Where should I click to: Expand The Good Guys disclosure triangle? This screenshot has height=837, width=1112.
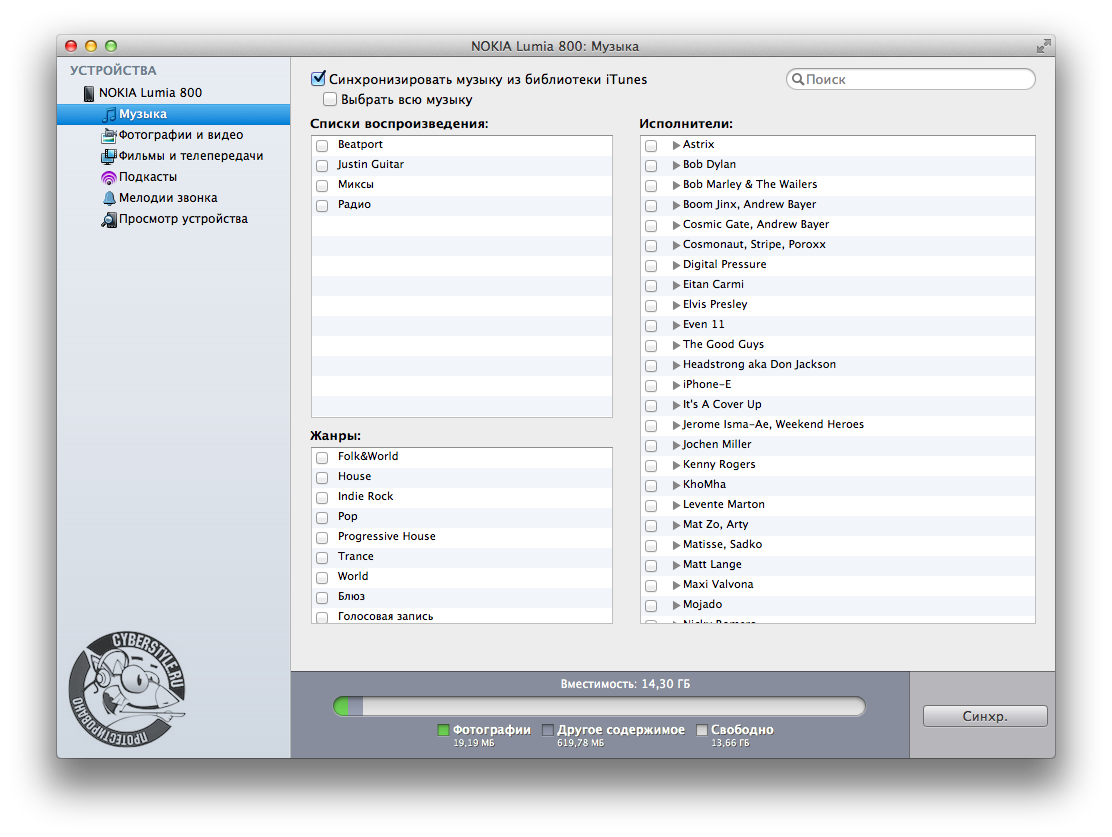(x=676, y=345)
